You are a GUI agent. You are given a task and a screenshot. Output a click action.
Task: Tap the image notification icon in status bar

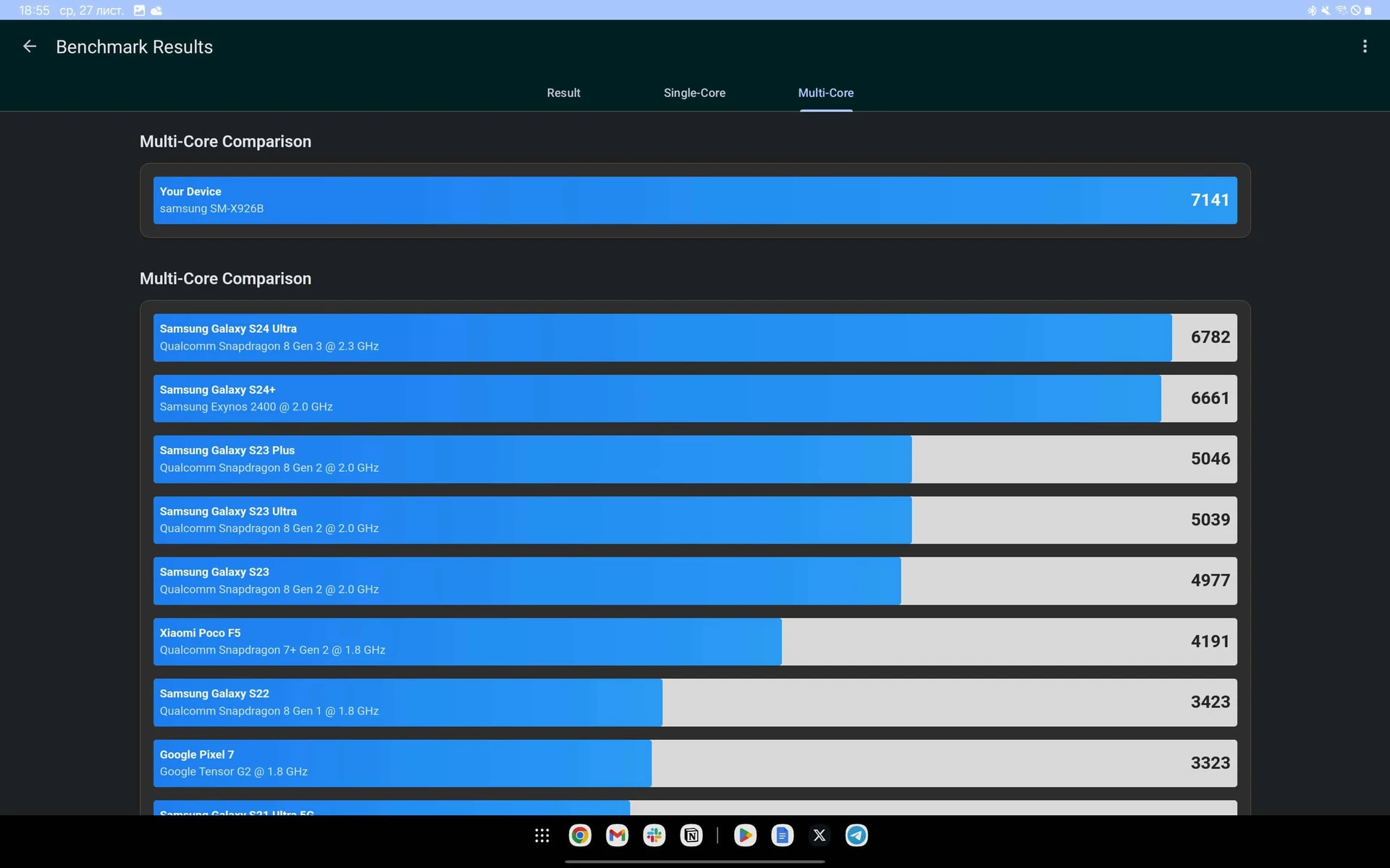[x=140, y=10]
